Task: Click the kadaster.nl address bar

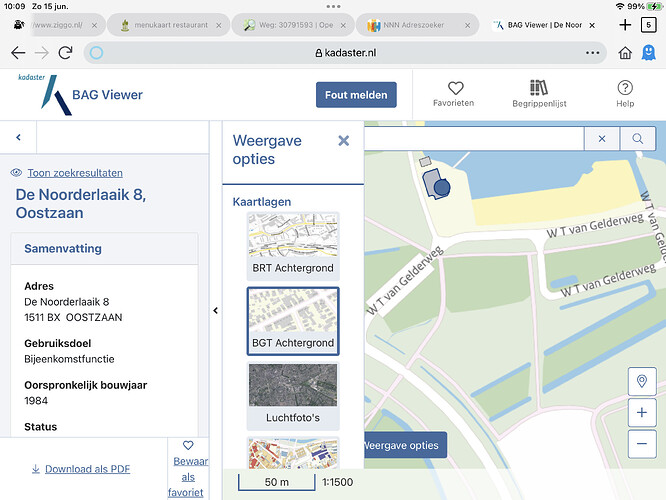Action: click(x=345, y=53)
